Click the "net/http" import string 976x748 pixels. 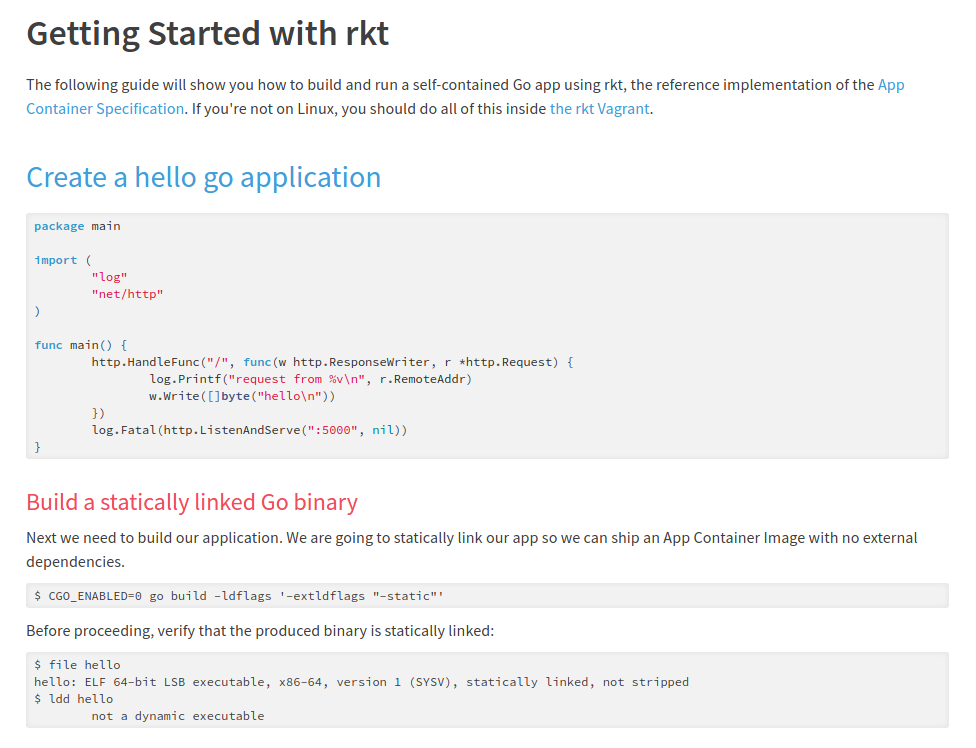pyautogui.click(x=127, y=294)
